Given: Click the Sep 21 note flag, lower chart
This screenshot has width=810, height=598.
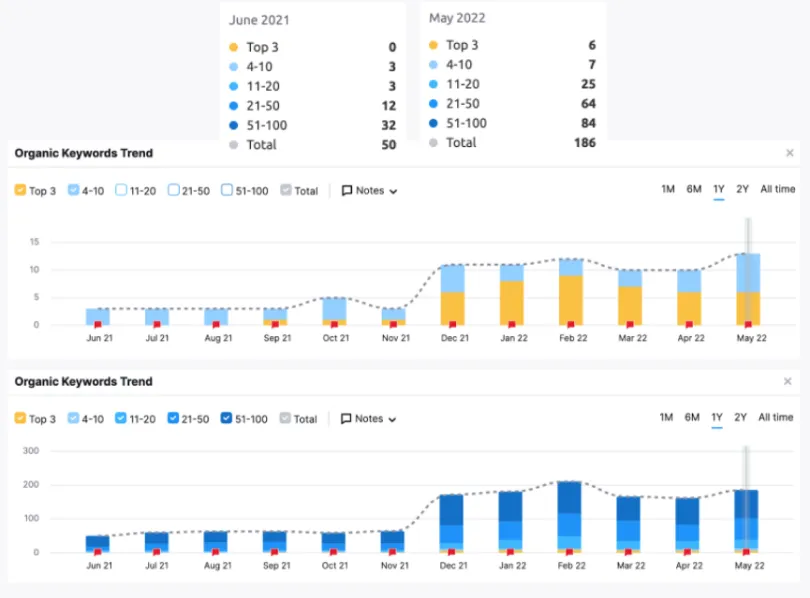Looking at the screenshot, I should click(x=274, y=553).
